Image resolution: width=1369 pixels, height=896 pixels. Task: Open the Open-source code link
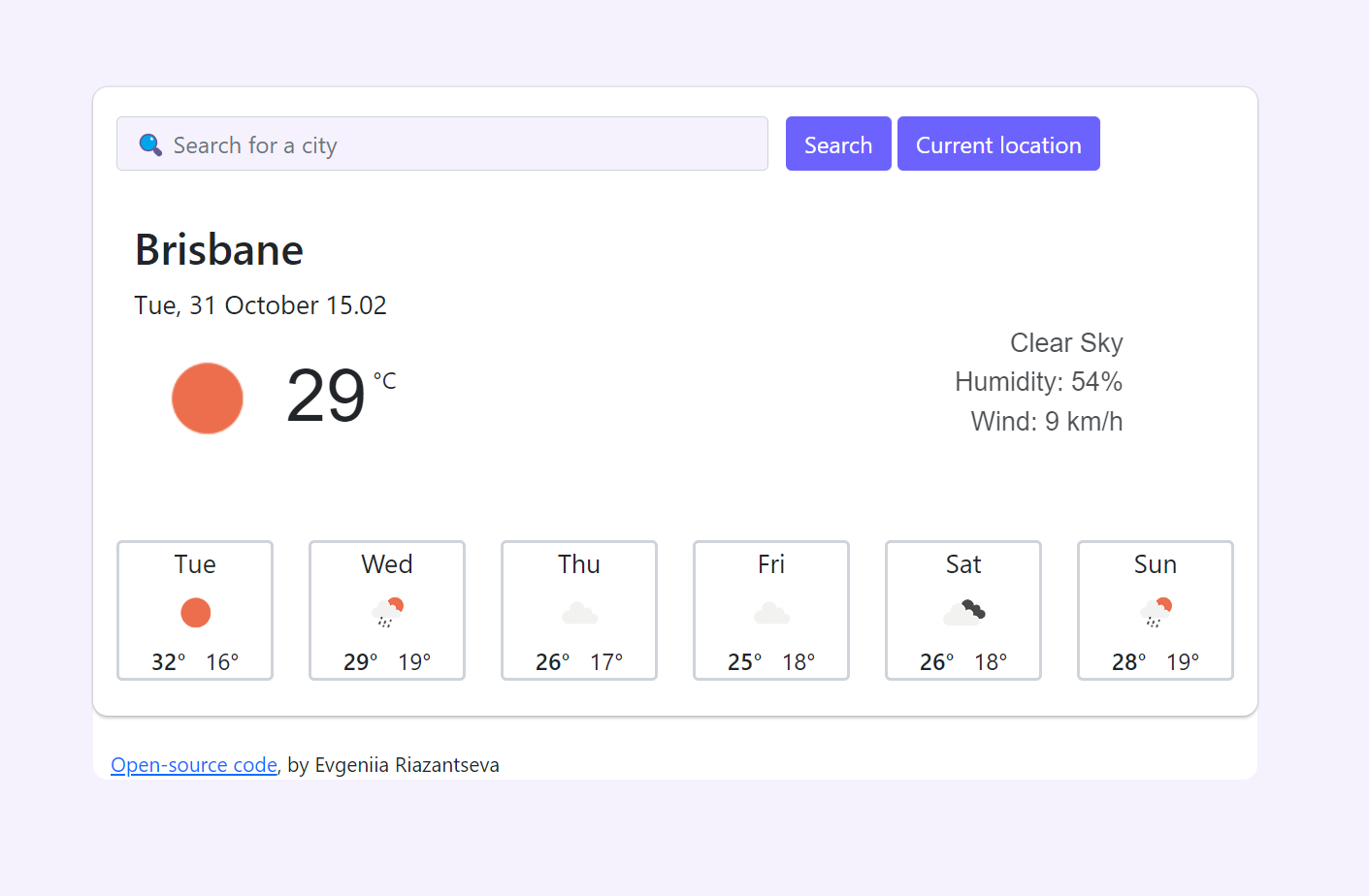[x=193, y=764]
